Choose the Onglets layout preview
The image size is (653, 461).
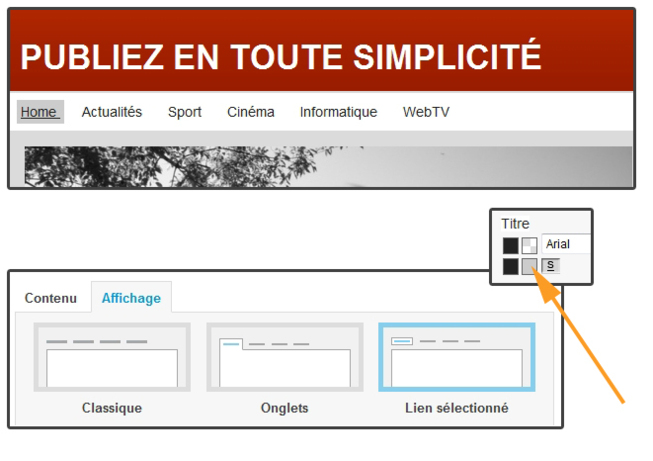coord(284,357)
